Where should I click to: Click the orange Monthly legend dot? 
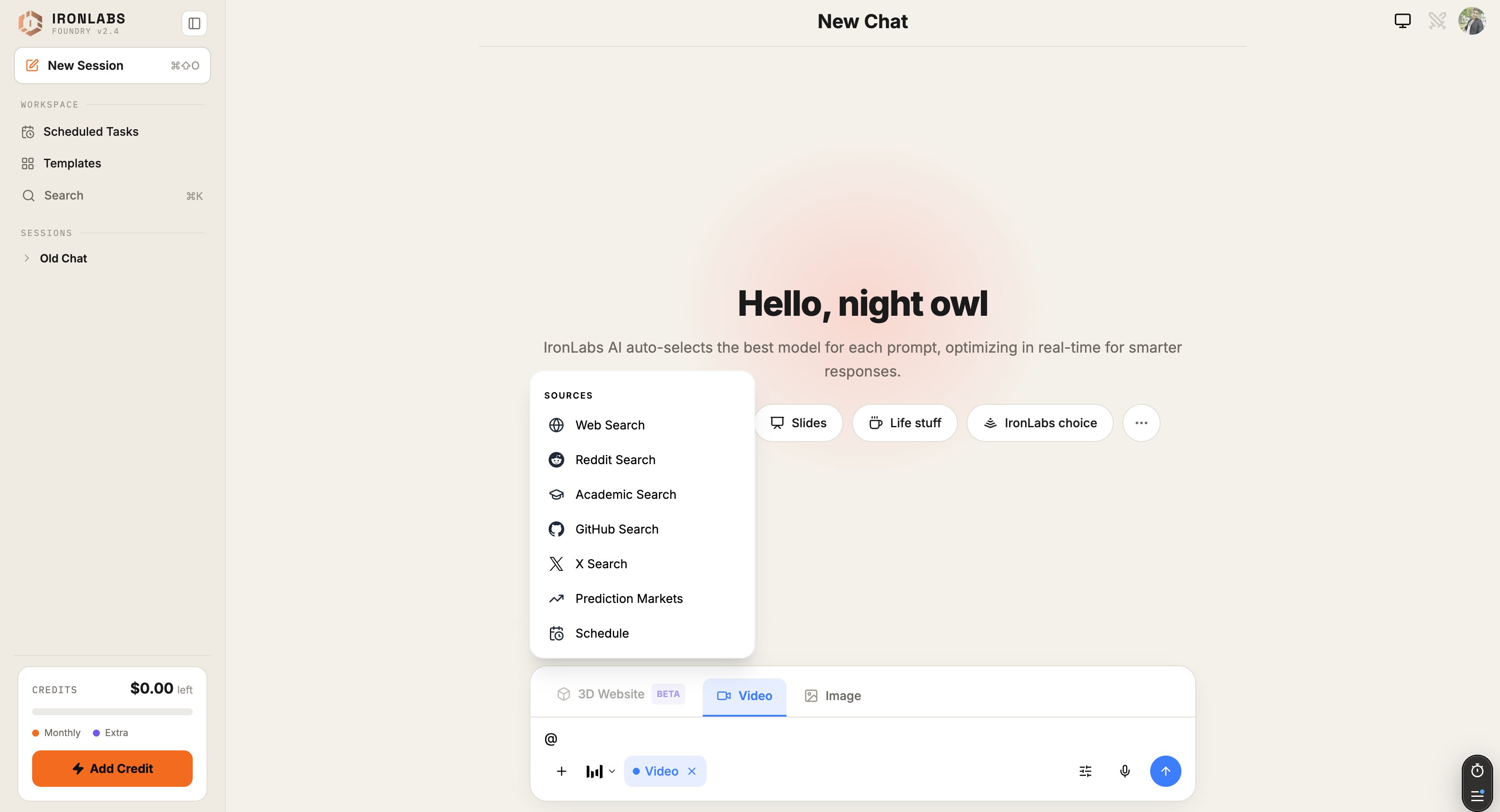36,733
